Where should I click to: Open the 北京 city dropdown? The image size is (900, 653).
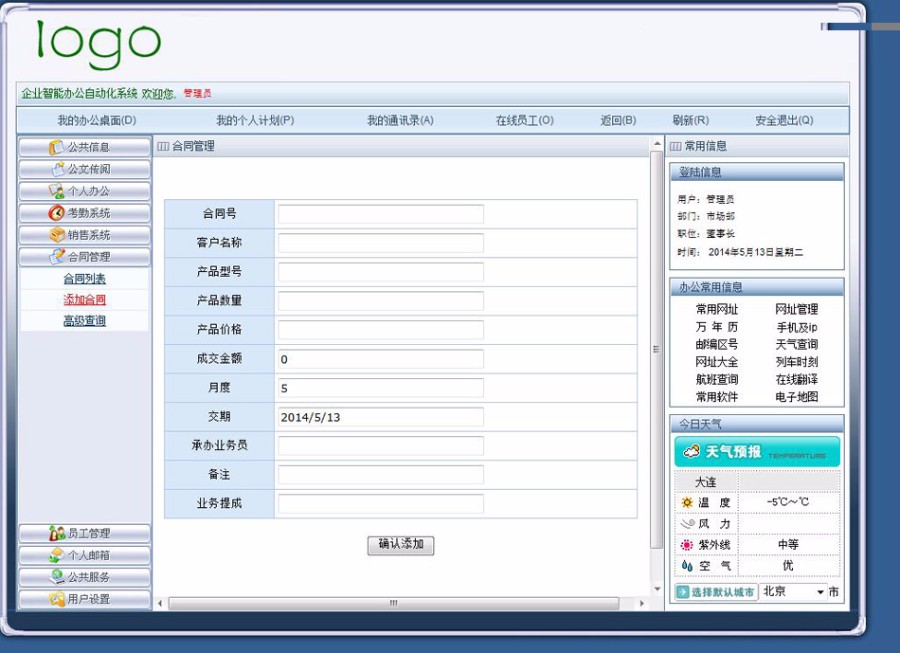793,592
